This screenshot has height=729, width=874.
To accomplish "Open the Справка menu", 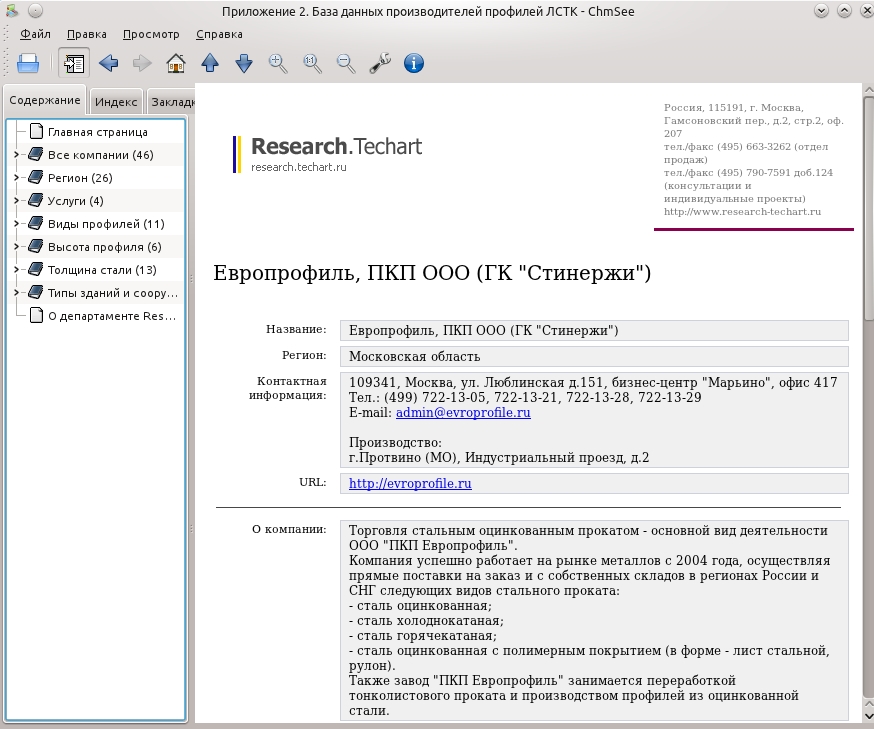I will pos(219,34).
